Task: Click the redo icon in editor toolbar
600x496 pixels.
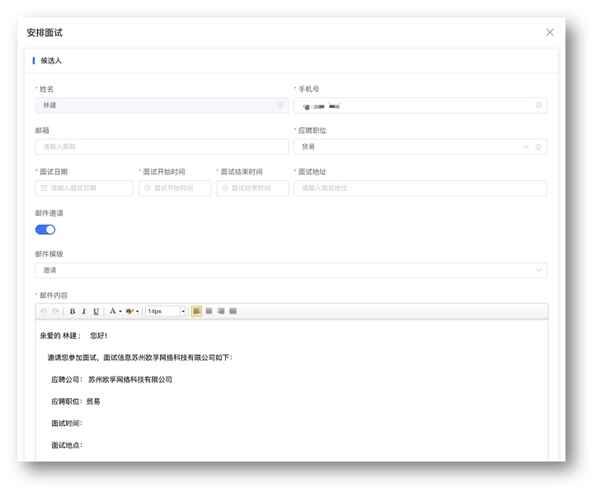Action: [55, 312]
